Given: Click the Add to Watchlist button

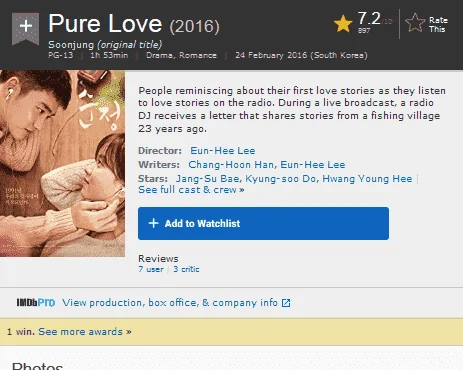Looking at the screenshot, I should point(263,223).
